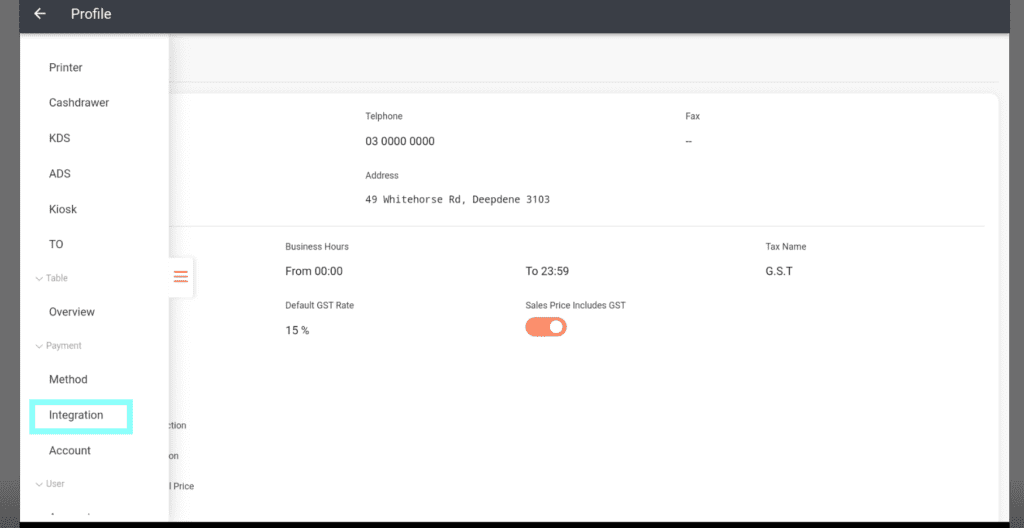Click the back arrow in header
The height and width of the screenshot is (528, 1024).
[x=40, y=14]
